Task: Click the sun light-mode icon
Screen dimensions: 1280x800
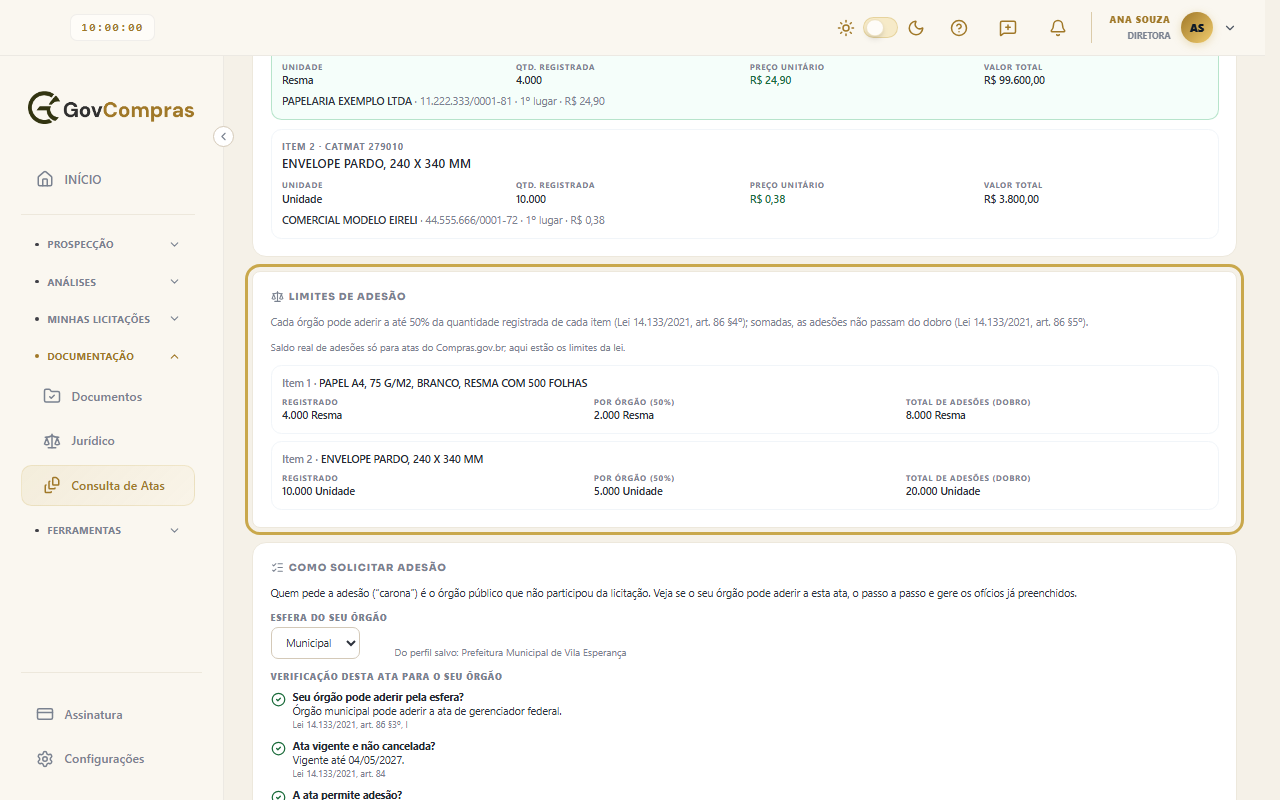Action: click(x=846, y=28)
